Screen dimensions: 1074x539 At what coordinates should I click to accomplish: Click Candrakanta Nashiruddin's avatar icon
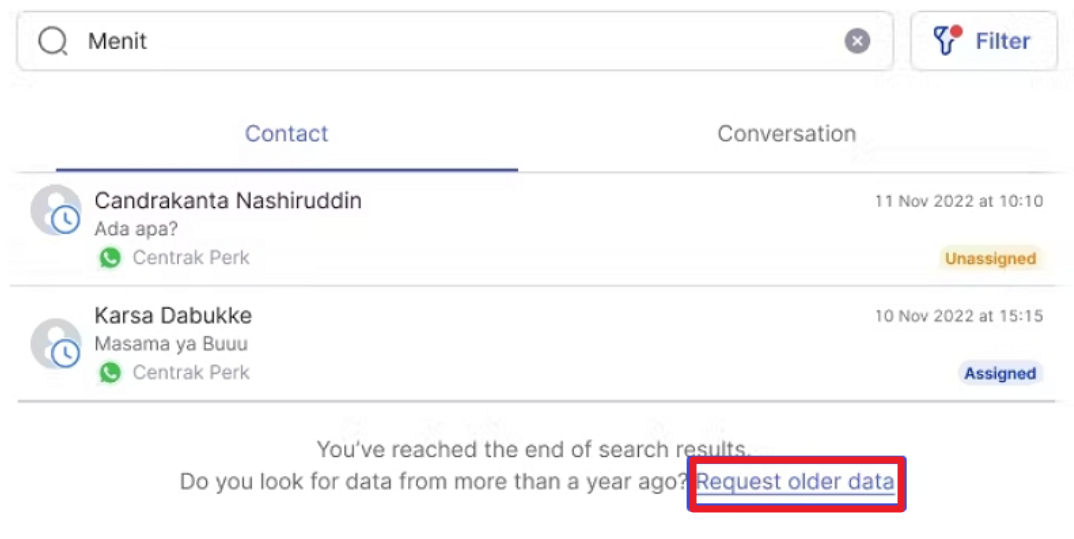pyautogui.click(x=55, y=210)
